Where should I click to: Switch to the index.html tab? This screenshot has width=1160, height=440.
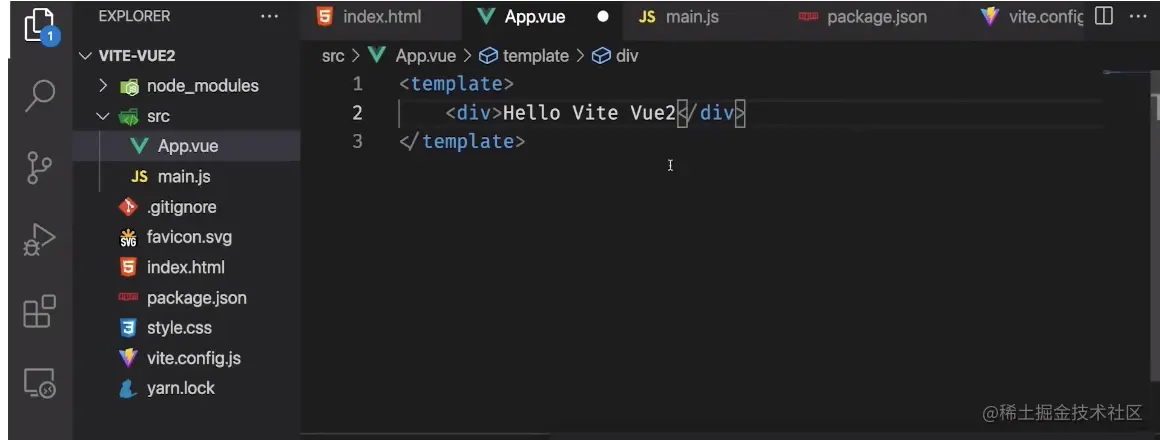point(381,17)
